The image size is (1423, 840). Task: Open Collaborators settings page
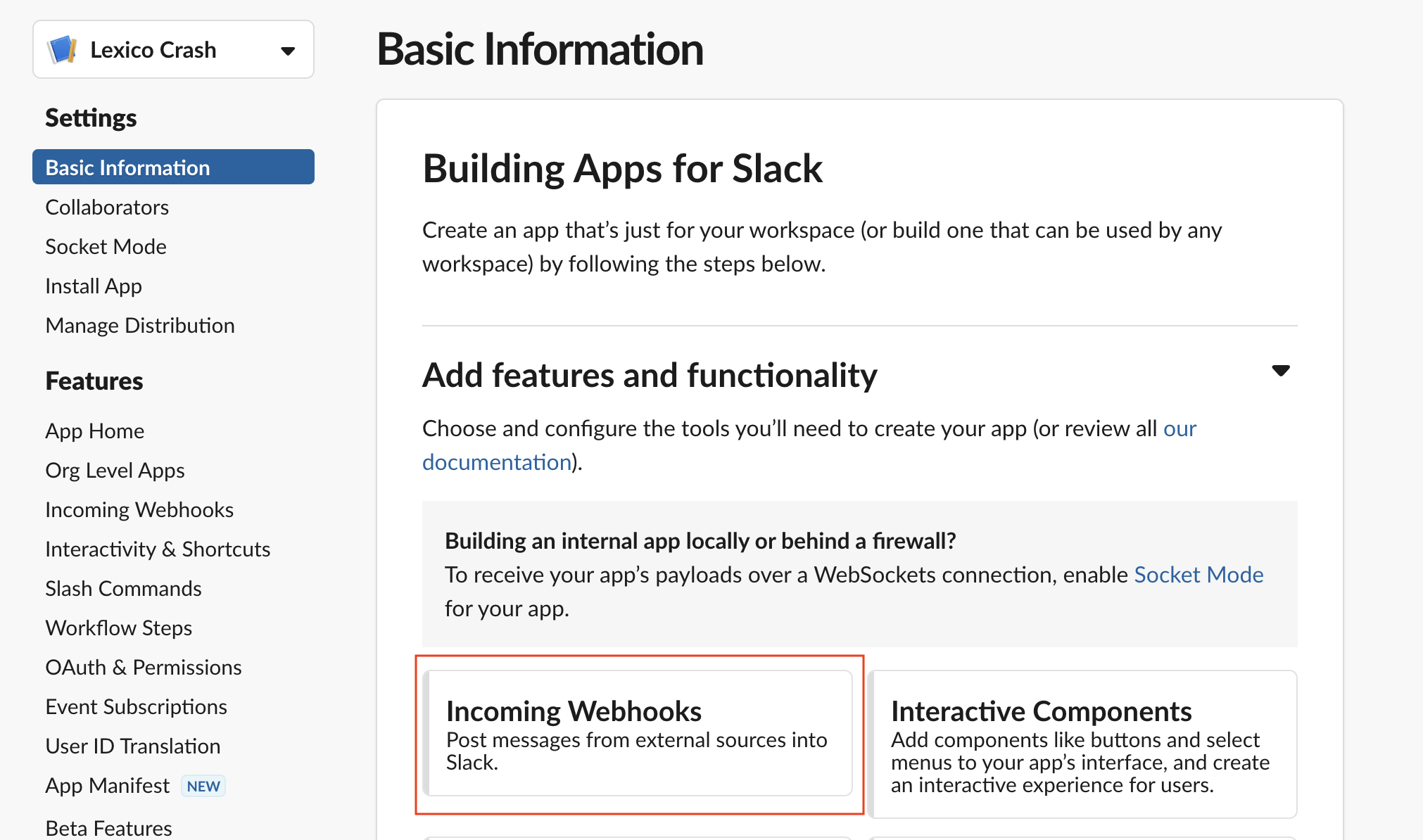click(x=107, y=208)
